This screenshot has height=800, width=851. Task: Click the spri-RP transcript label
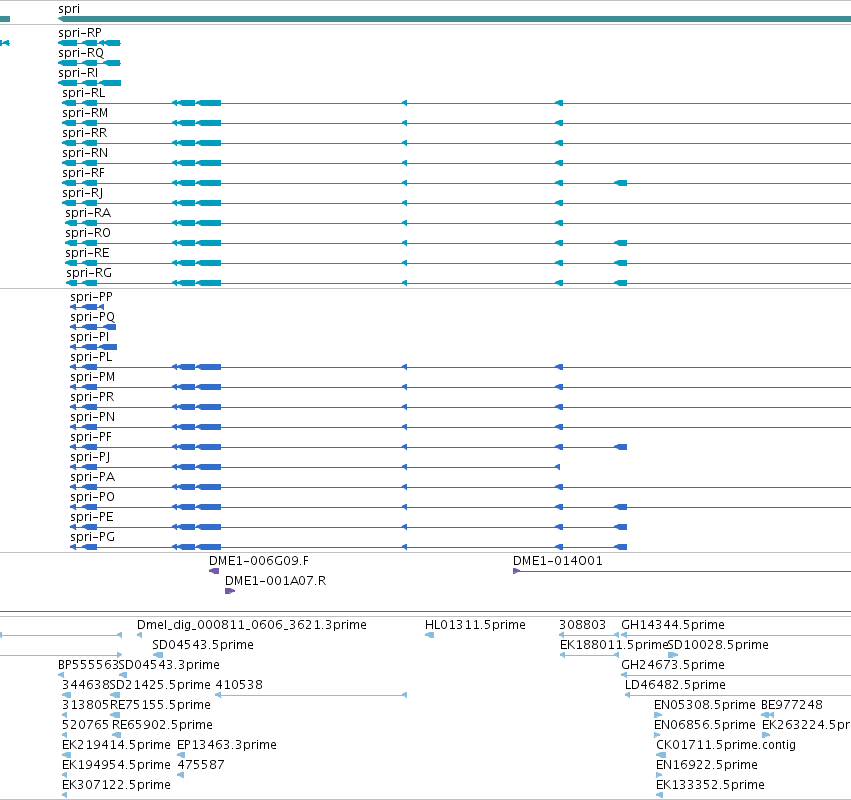pyautogui.click(x=80, y=33)
